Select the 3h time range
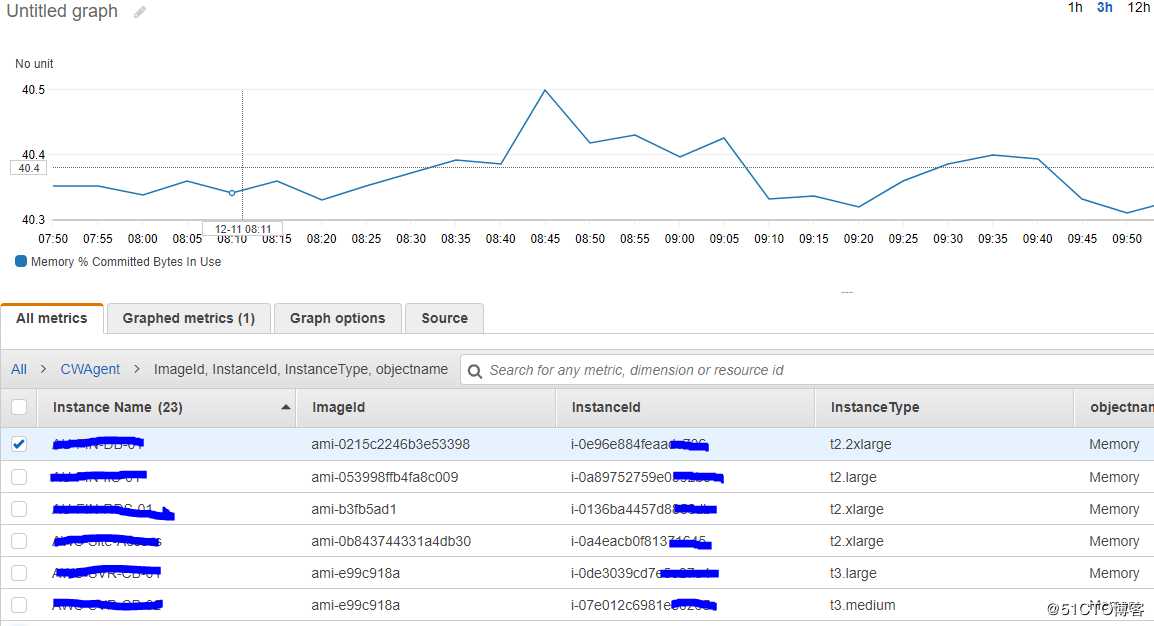Image resolution: width=1154 pixels, height=626 pixels. 1105,7
